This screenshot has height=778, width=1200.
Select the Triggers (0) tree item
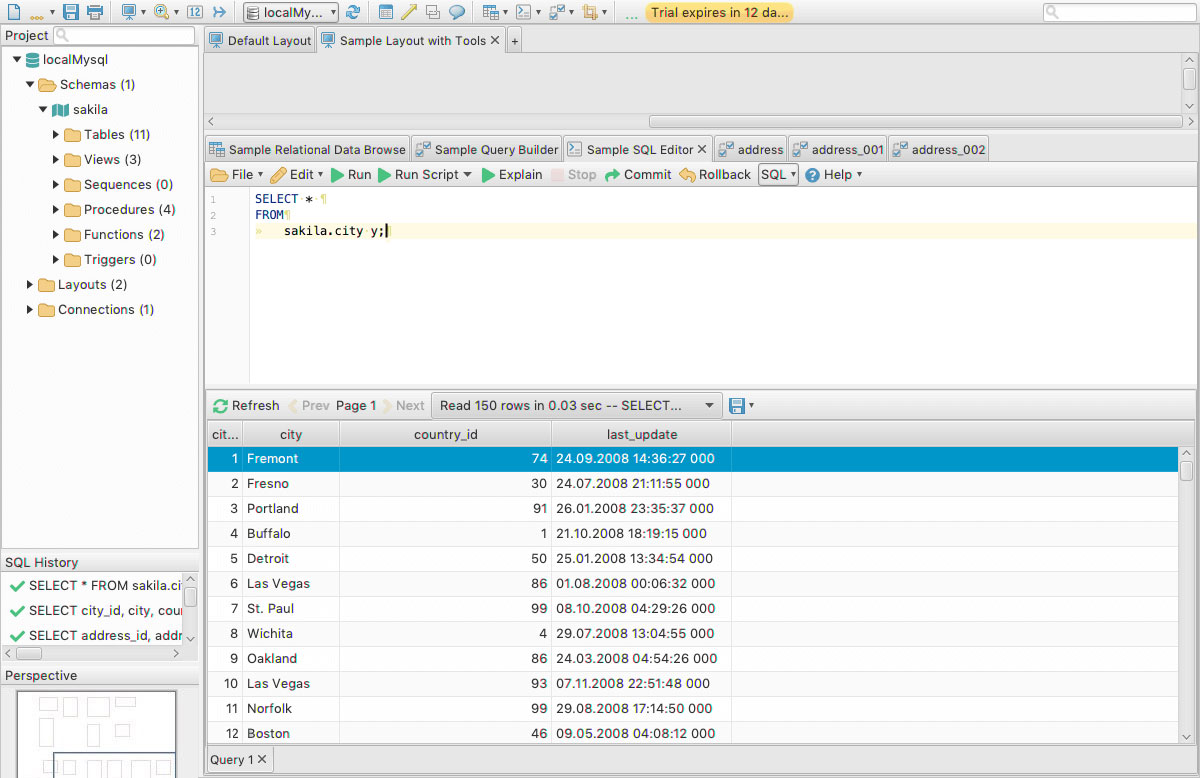click(x=111, y=260)
